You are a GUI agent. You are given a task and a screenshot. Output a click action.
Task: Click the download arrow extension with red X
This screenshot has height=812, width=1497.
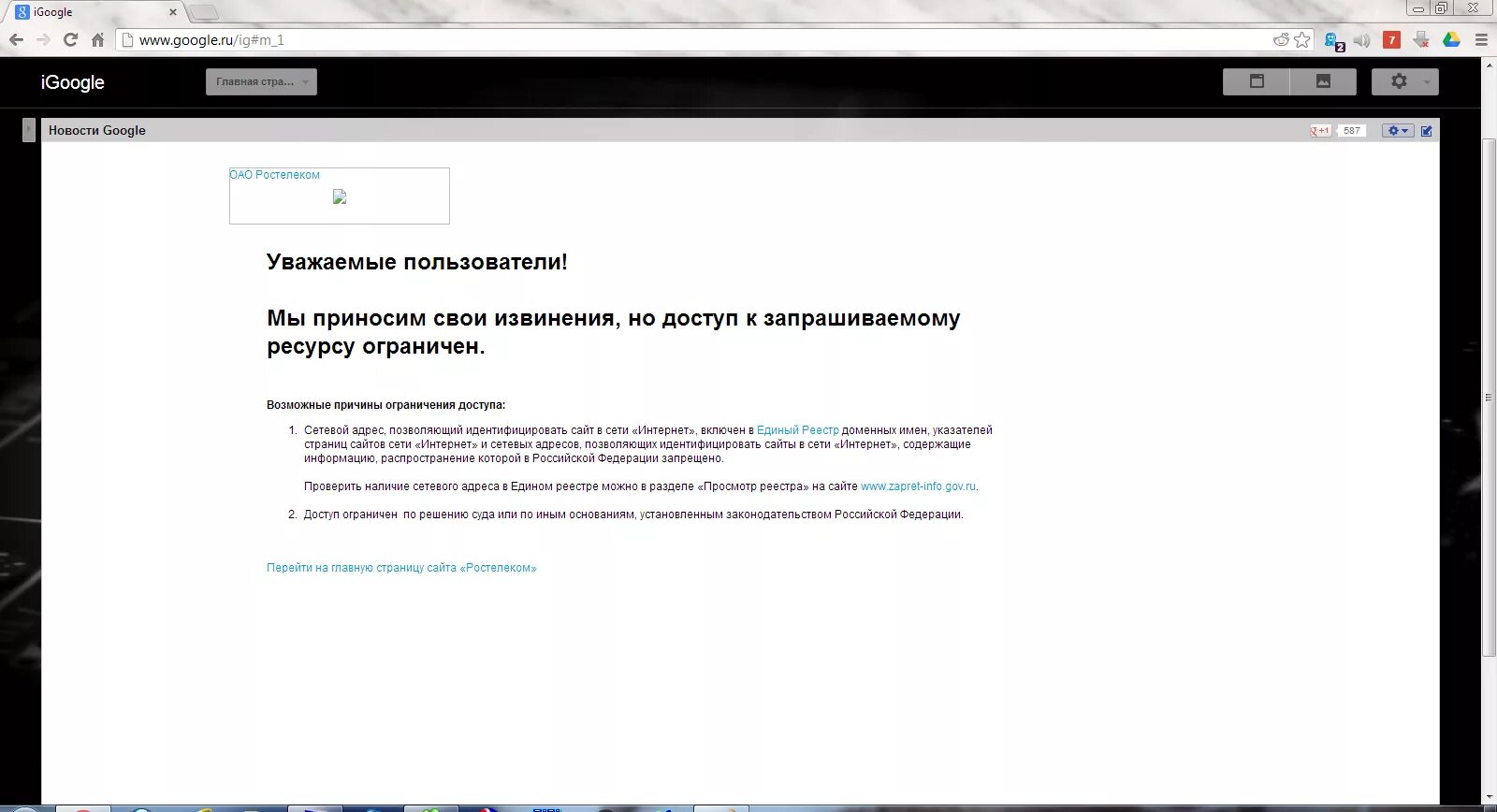pos(1421,40)
